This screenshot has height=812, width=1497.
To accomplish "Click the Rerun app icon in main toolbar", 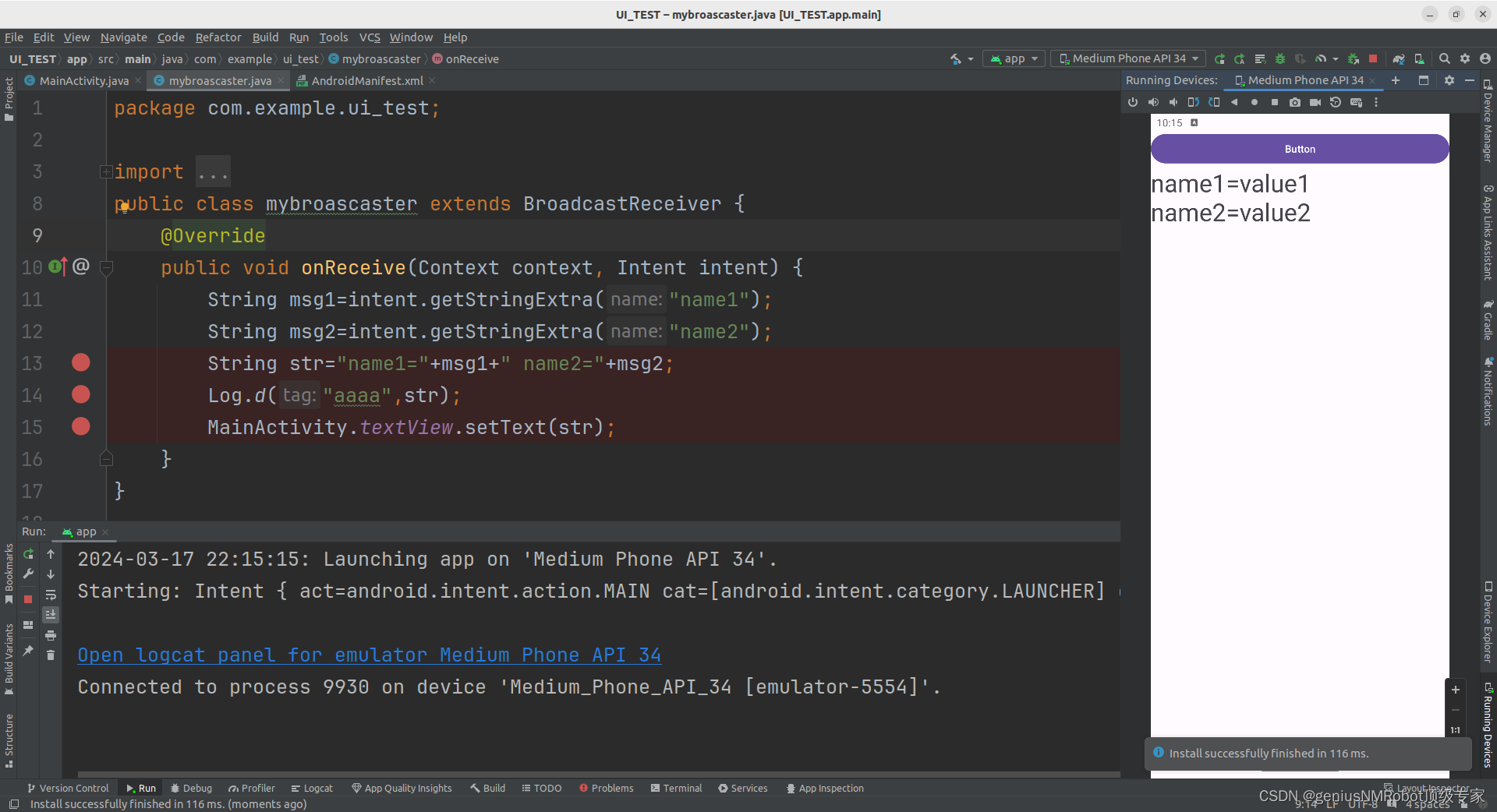I will coord(1219,59).
